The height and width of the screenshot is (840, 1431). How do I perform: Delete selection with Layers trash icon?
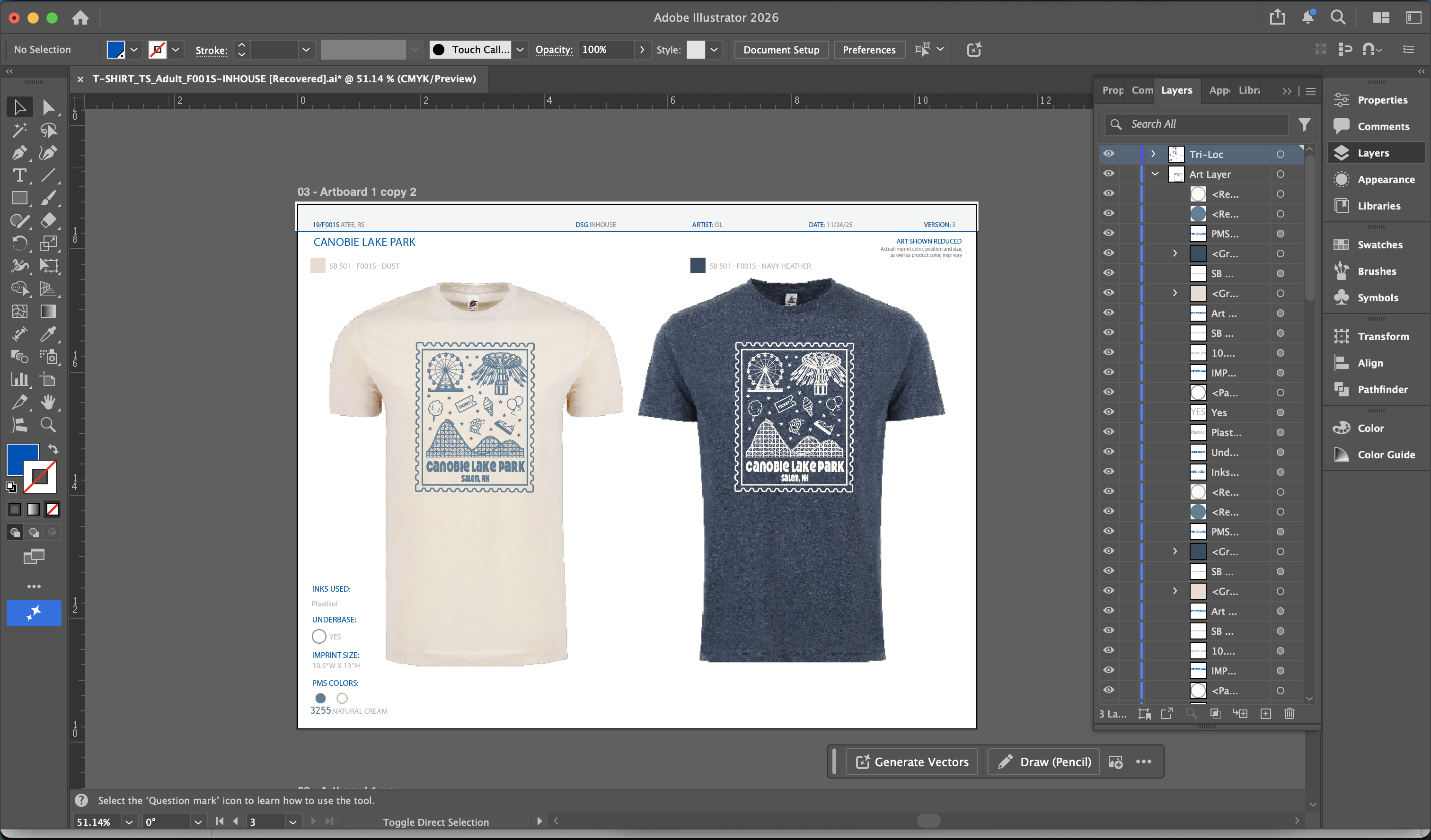tap(1289, 713)
